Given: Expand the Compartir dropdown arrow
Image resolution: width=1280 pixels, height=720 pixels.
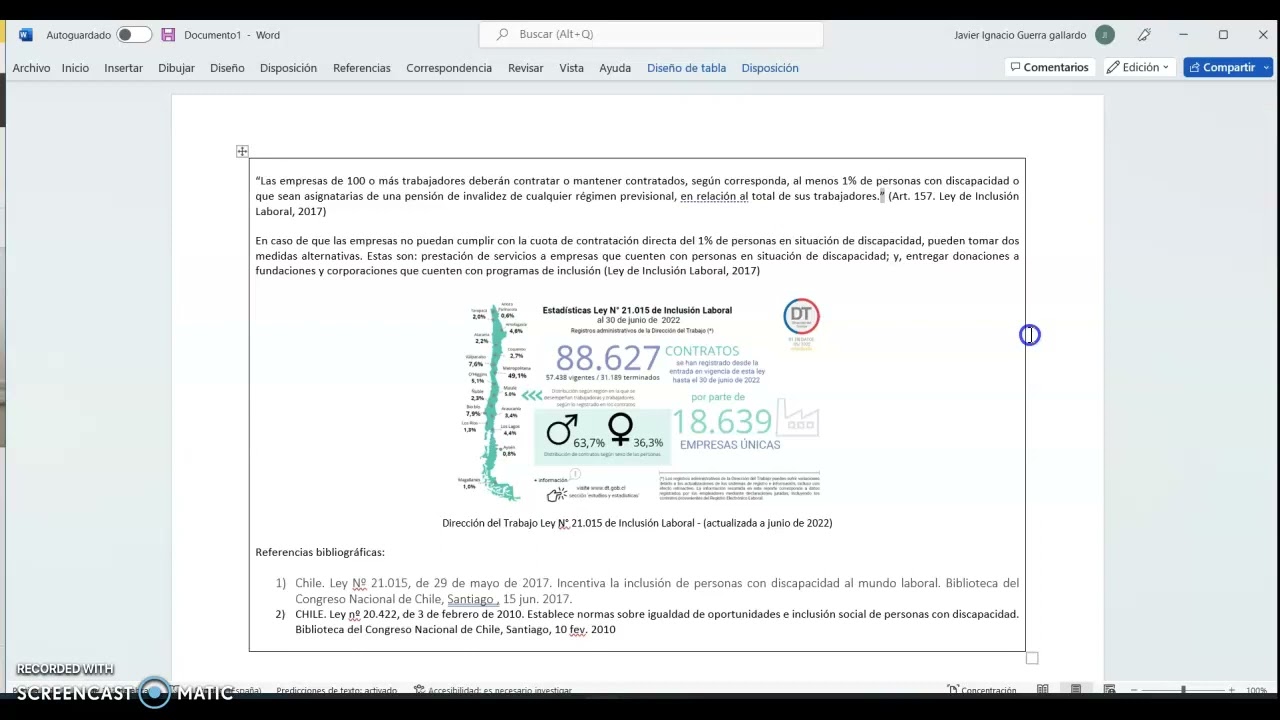Looking at the screenshot, I should [1266, 67].
